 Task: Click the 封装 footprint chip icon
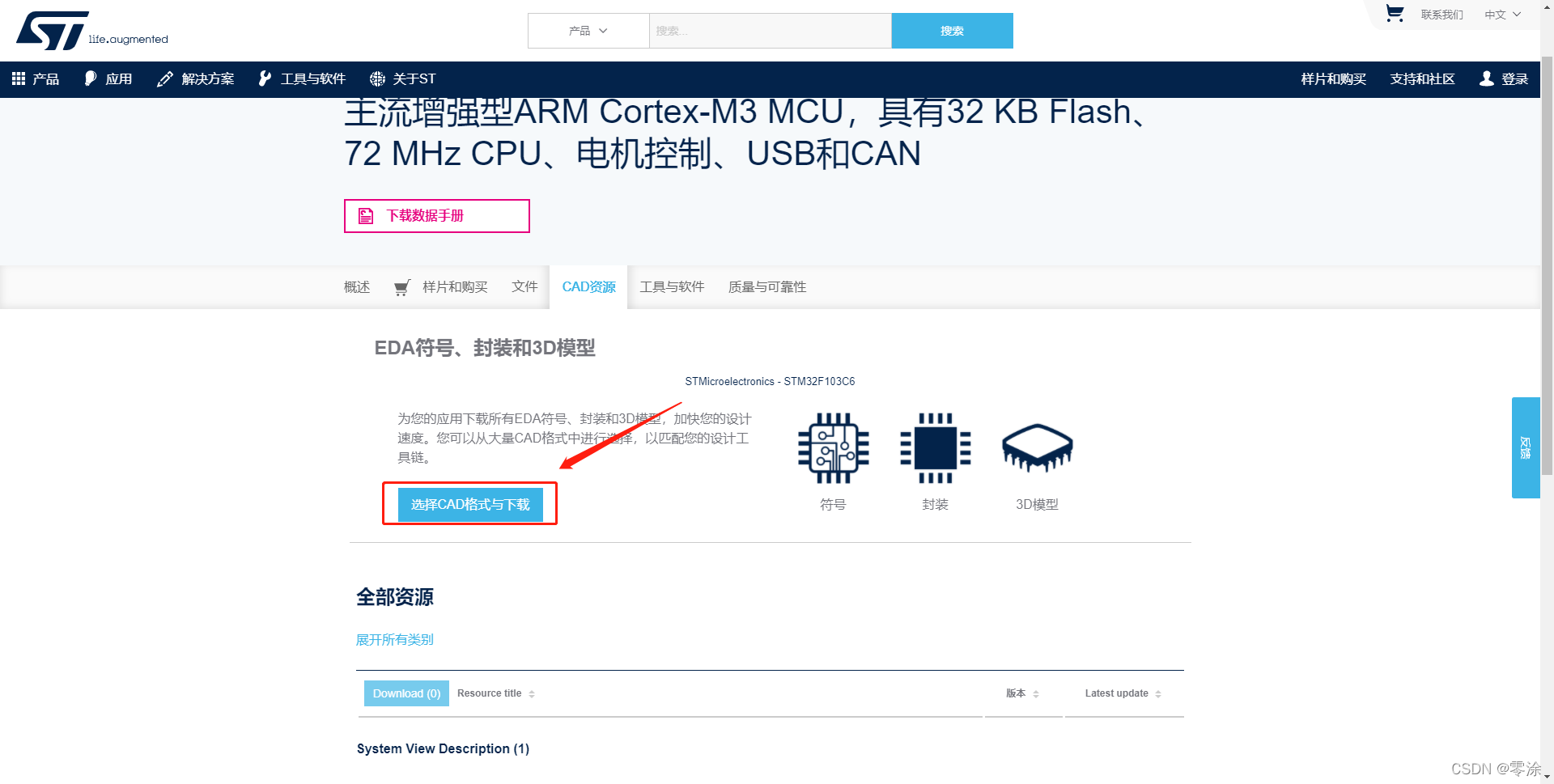click(935, 448)
